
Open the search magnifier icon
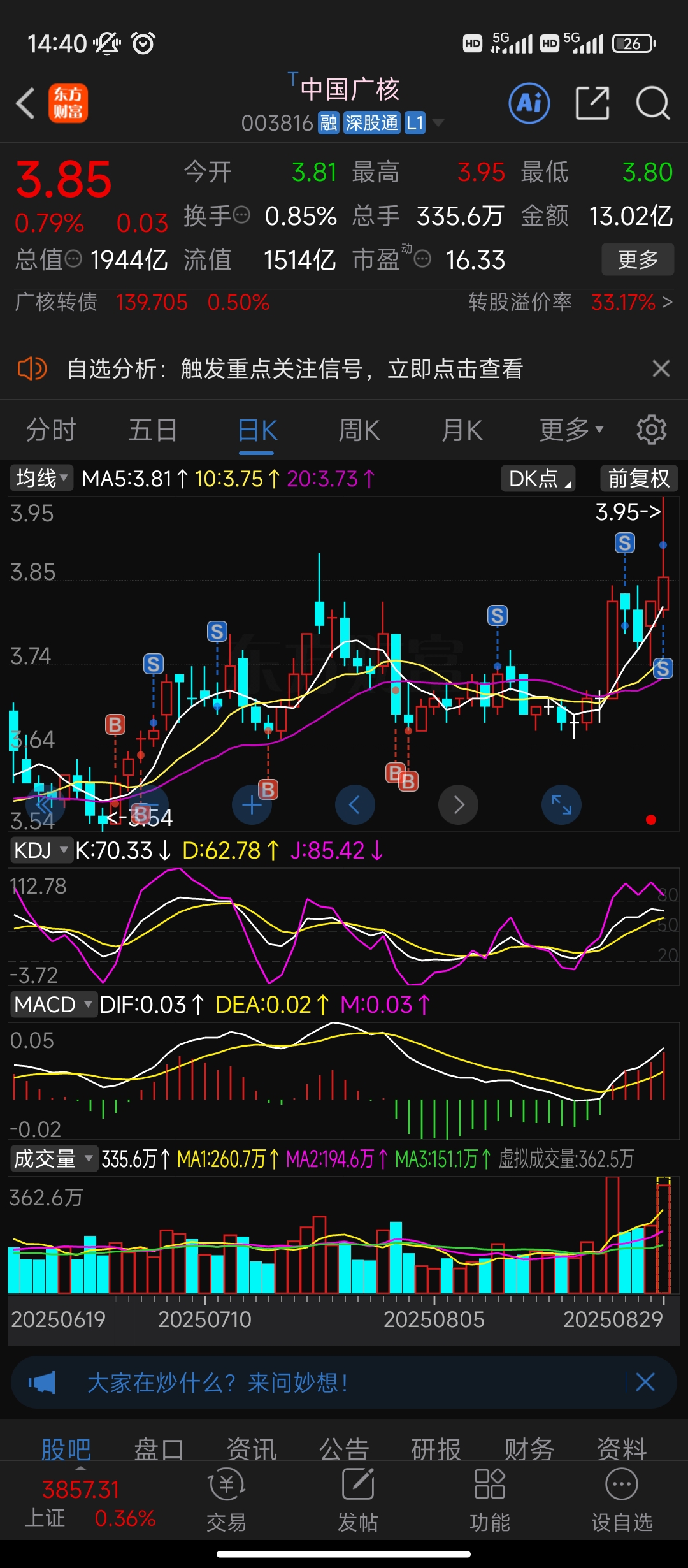coord(653,103)
